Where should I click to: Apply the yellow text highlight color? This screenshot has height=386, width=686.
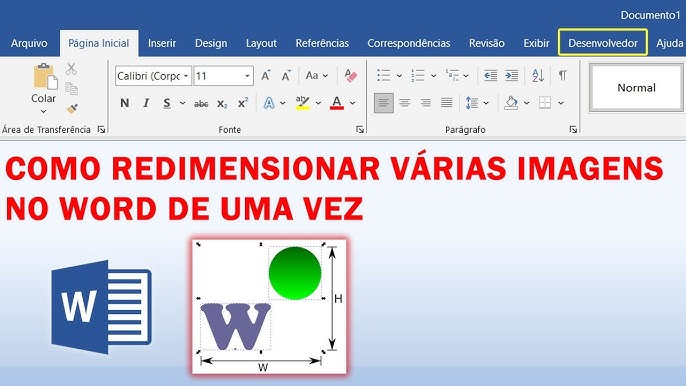point(302,103)
